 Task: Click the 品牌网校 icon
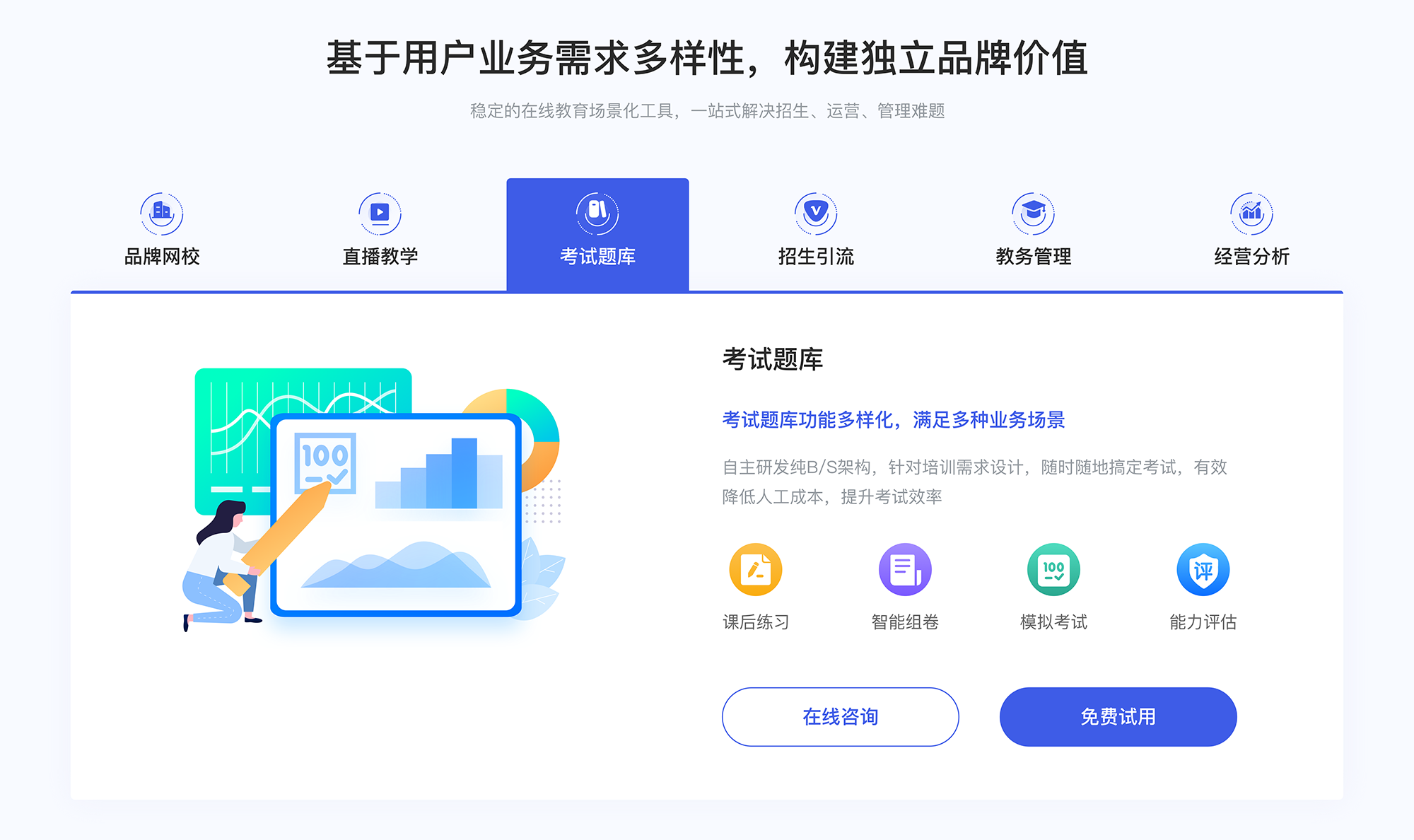[160, 210]
